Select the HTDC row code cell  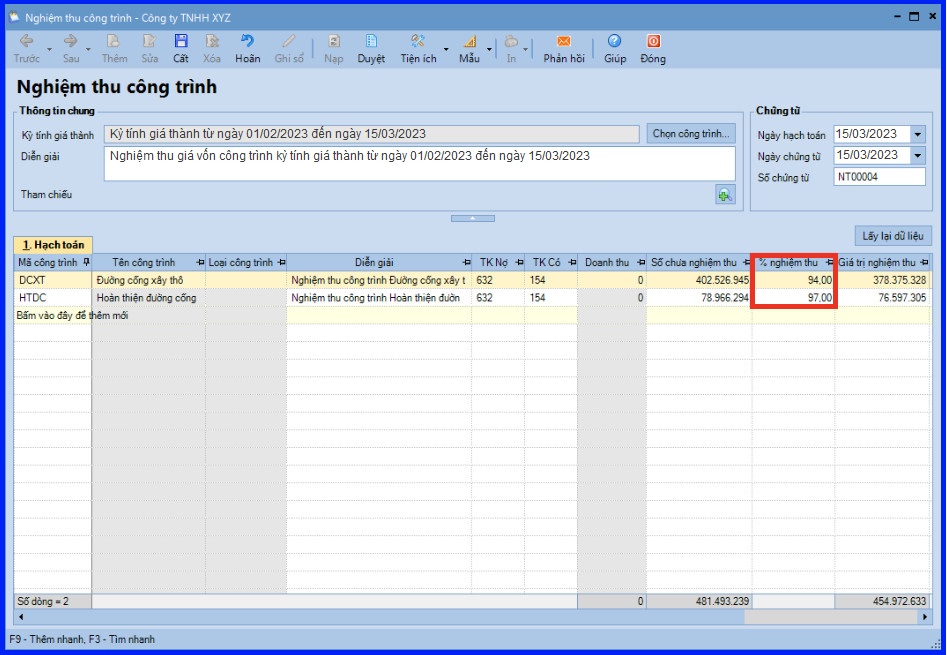(x=53, y=298)
